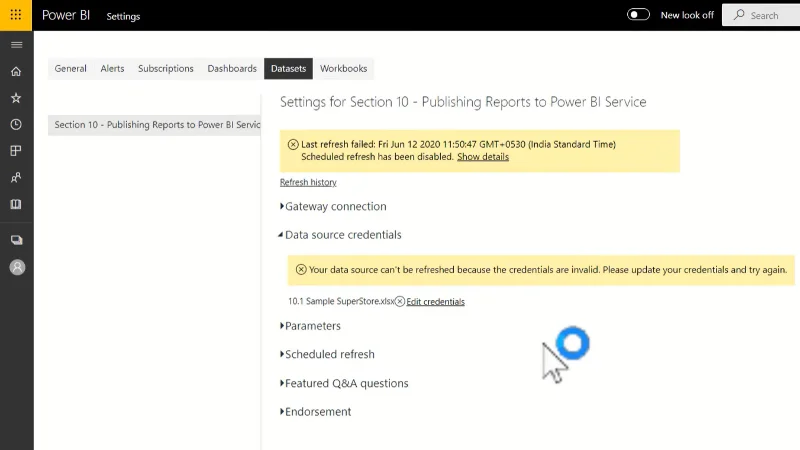This screenshot has width=800, height=450.
Task: Open Workspaces icon in sidebar
Action: (x=16, y=240)
